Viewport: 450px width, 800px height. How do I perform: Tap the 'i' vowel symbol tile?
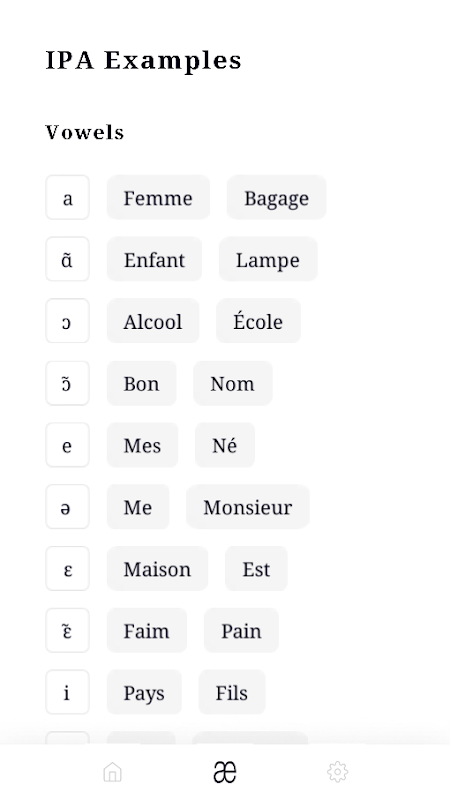pyautogui.click(x=67, y=692)
